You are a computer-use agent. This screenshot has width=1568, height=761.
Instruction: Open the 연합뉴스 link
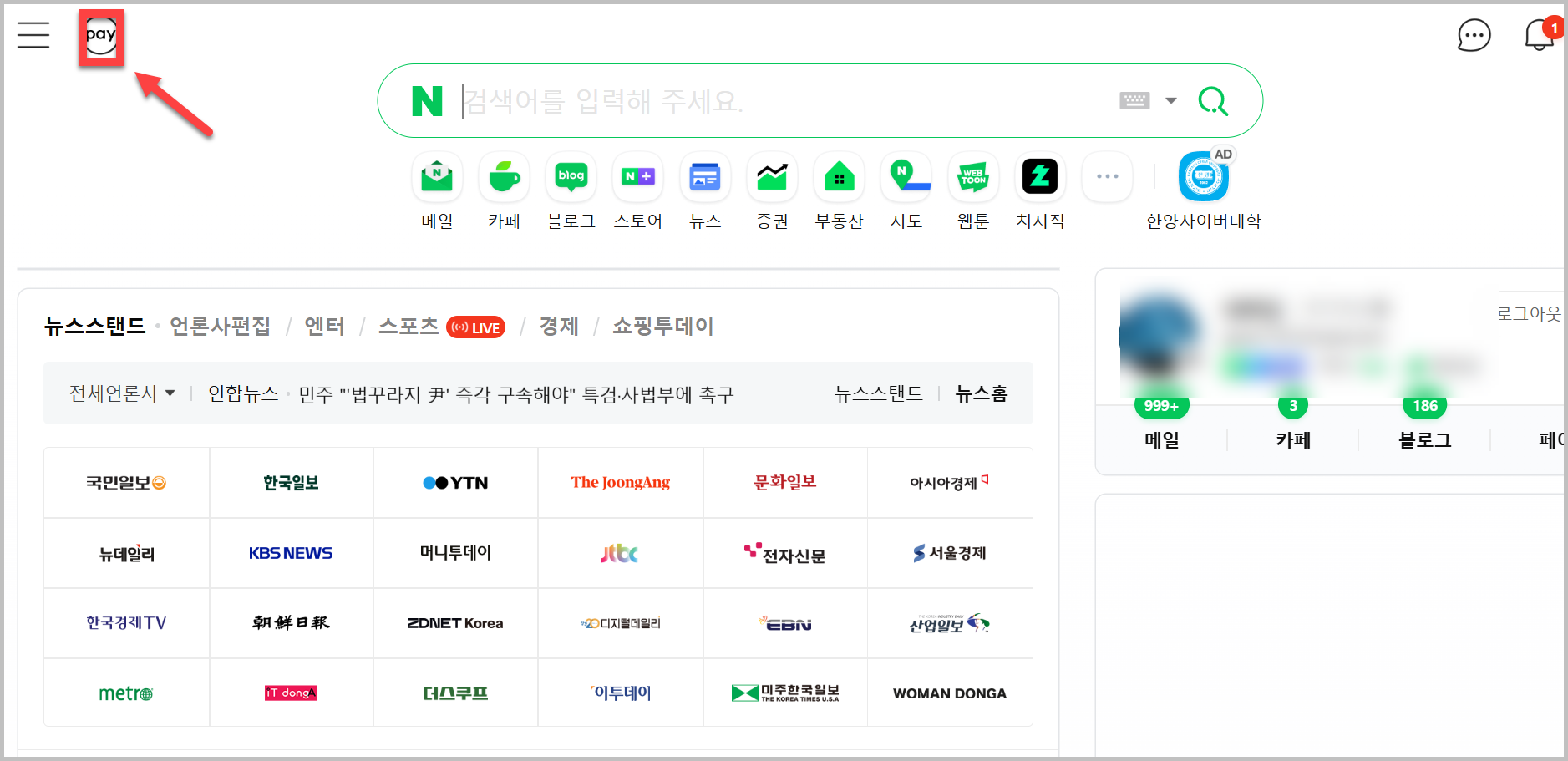click(243, 393)
